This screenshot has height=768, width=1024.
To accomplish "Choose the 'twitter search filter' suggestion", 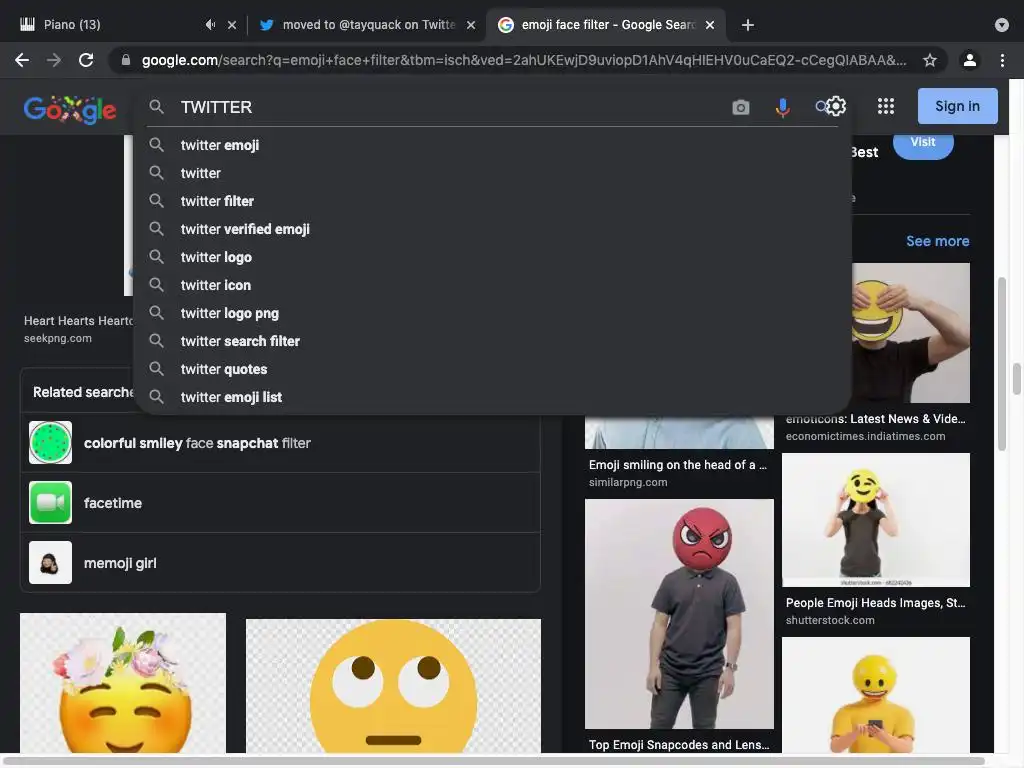I will click(x=493, y=341).
